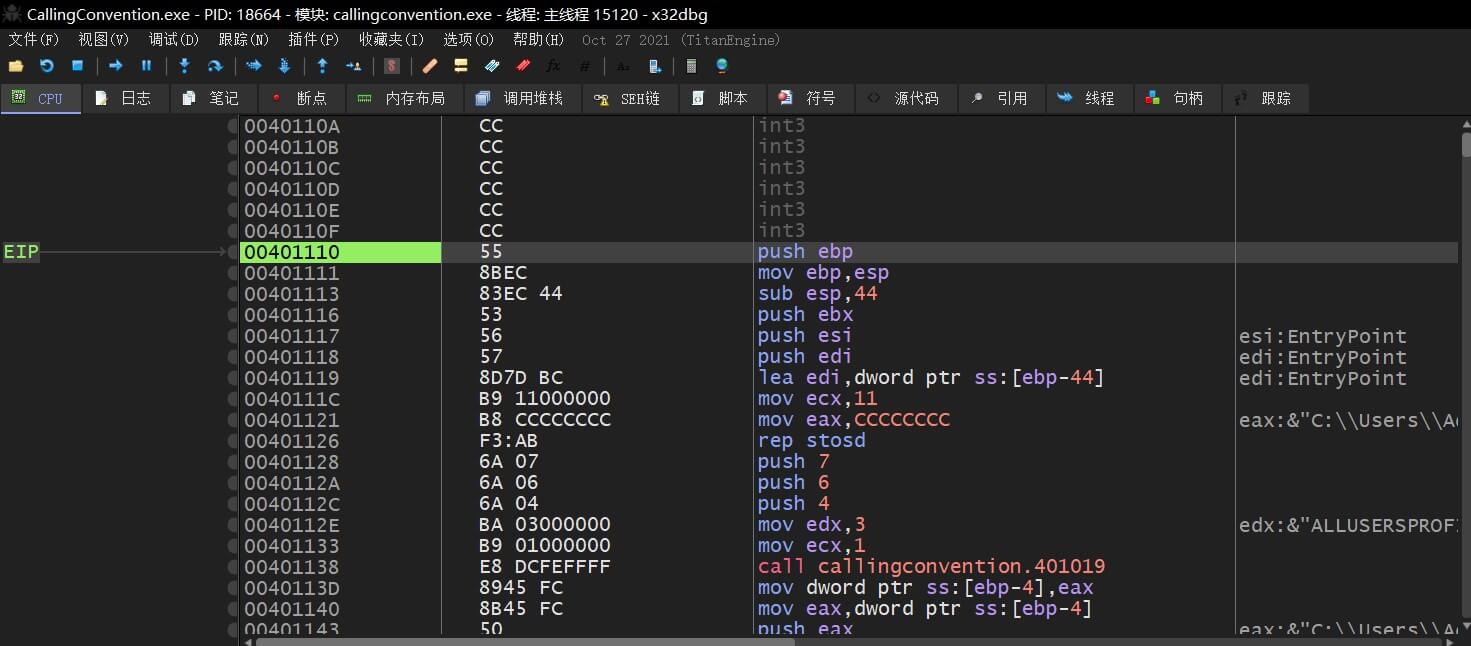Toggle breakpoint bullet at address 00401138

tap(233, 567)
